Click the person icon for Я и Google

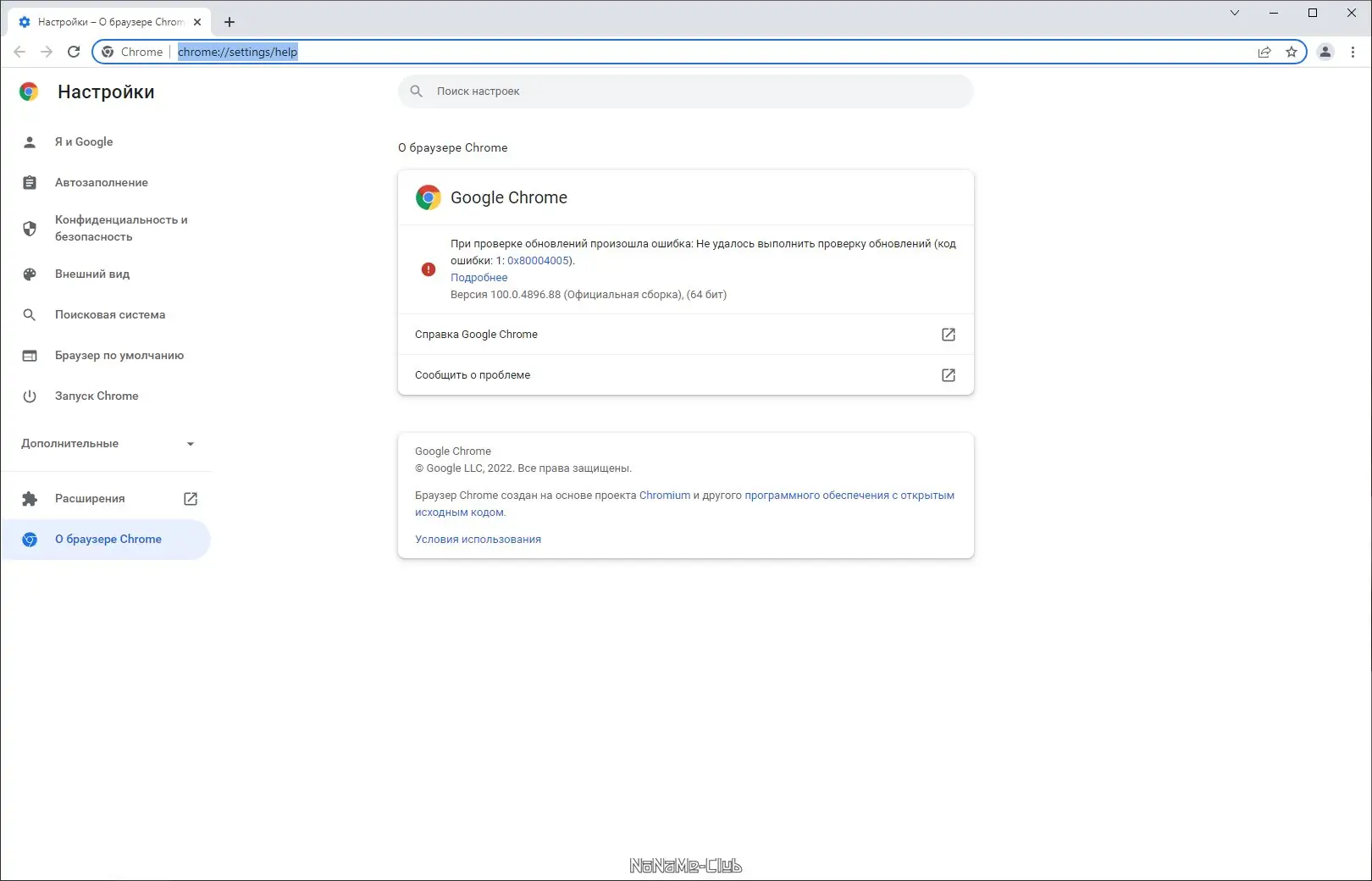click(30, 141)
